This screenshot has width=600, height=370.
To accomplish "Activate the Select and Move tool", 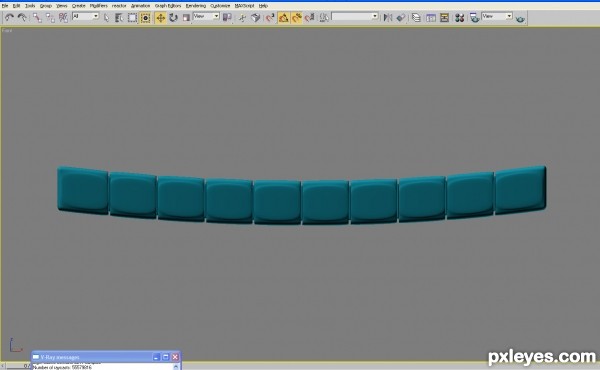I will tap(160, 18).
